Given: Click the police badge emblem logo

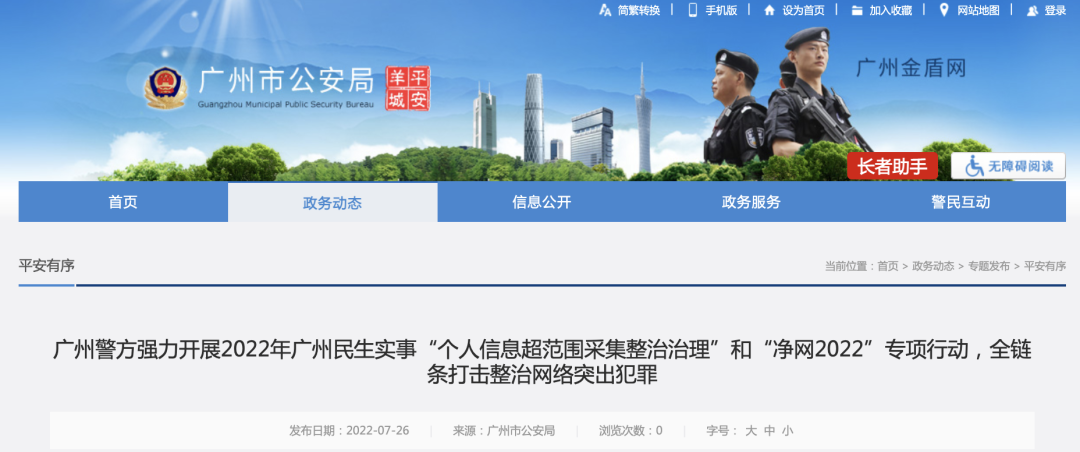Looking at the screenshot, I should pyautogui.click(x=165, y=88).
